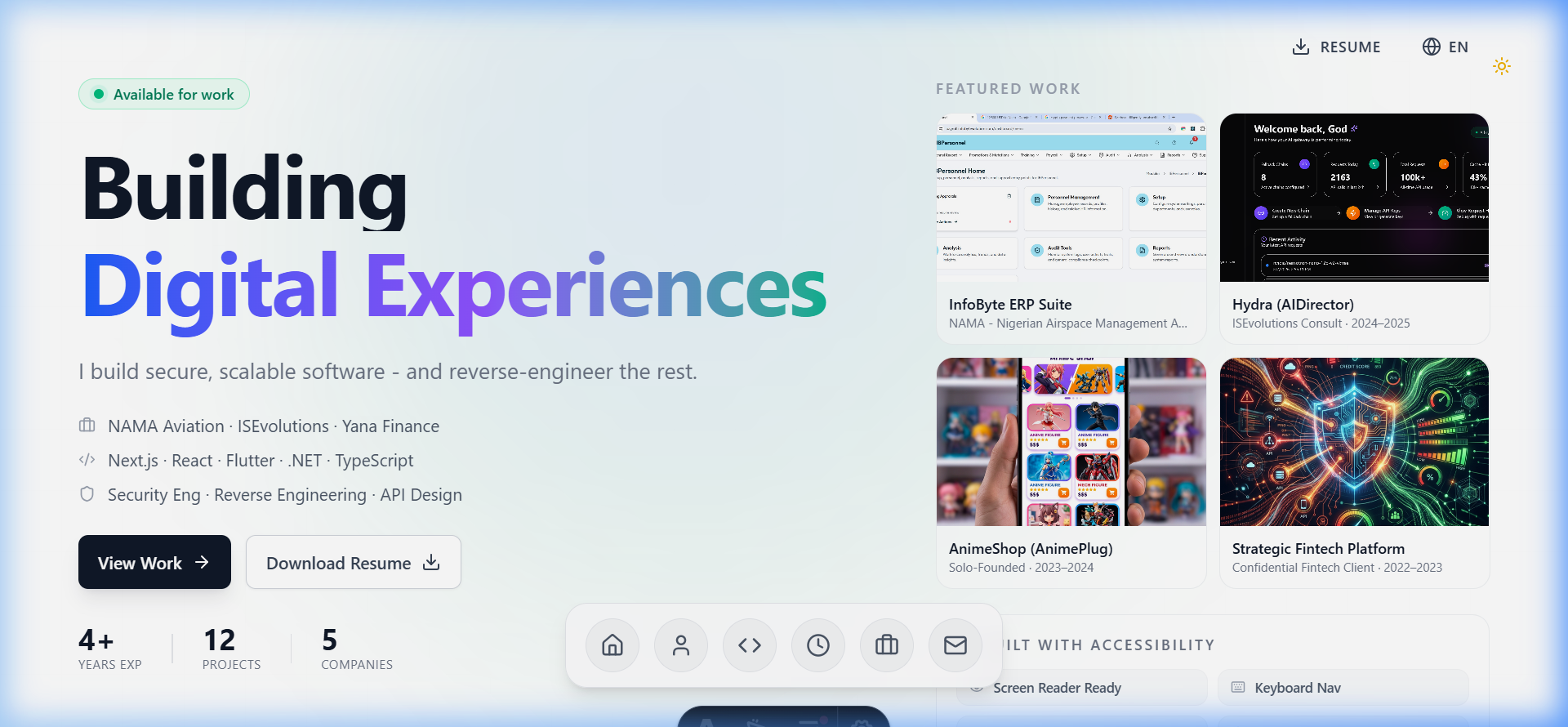Click the '12 PROJECTS' stat
The width and height of the screenshot is (1568, 727).
click(232, 649)
